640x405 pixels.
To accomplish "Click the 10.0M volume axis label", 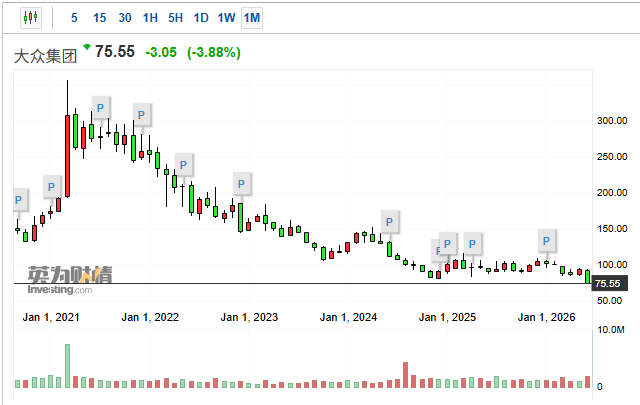I will click(x=611, y=329).
